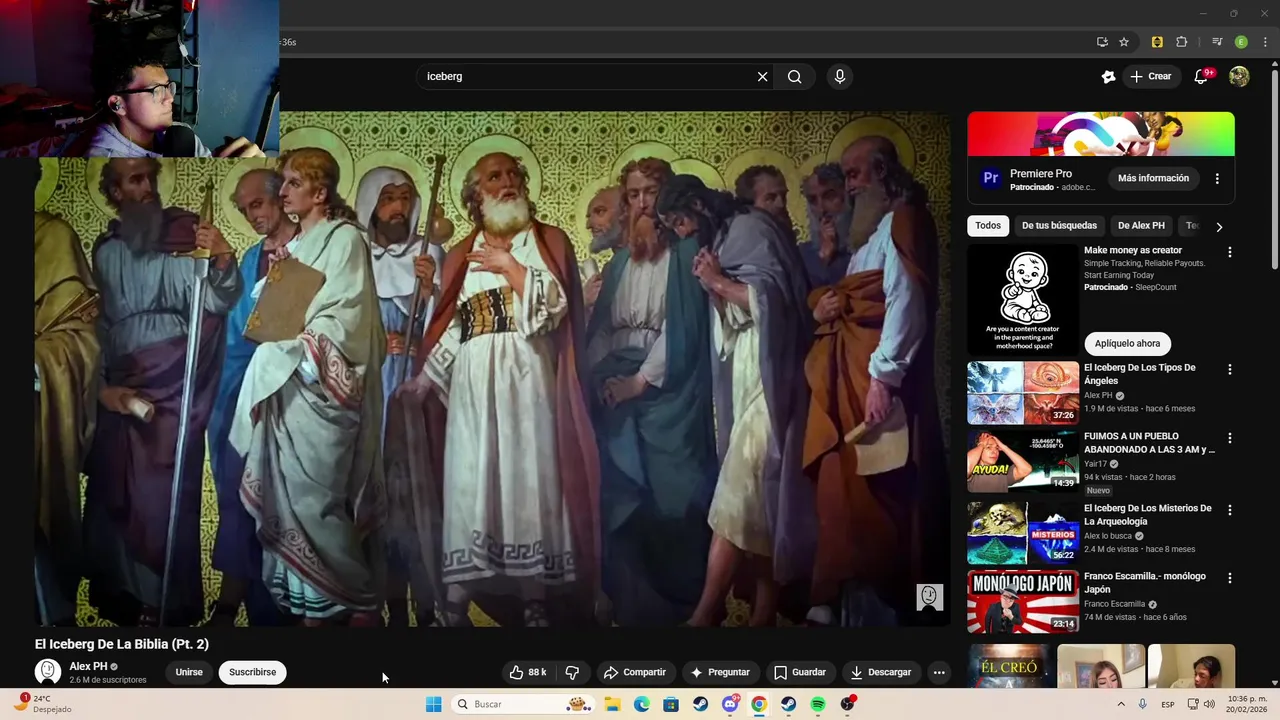1280x720 pixels.
Task: Open options for Franco Escamilla video
Action: (x=1230, y=578)
